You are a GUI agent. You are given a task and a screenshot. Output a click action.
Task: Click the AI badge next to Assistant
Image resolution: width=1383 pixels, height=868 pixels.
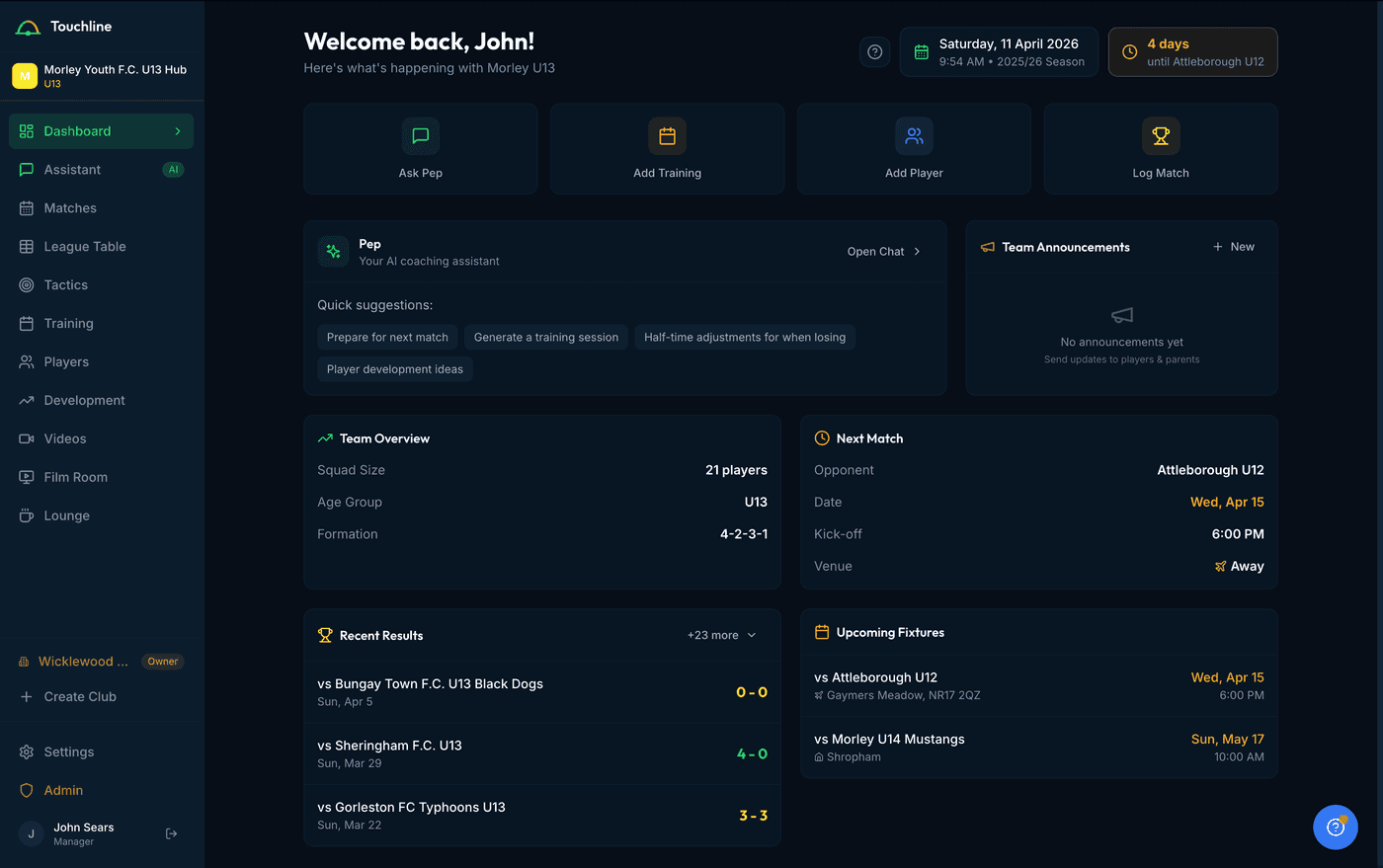174,170
